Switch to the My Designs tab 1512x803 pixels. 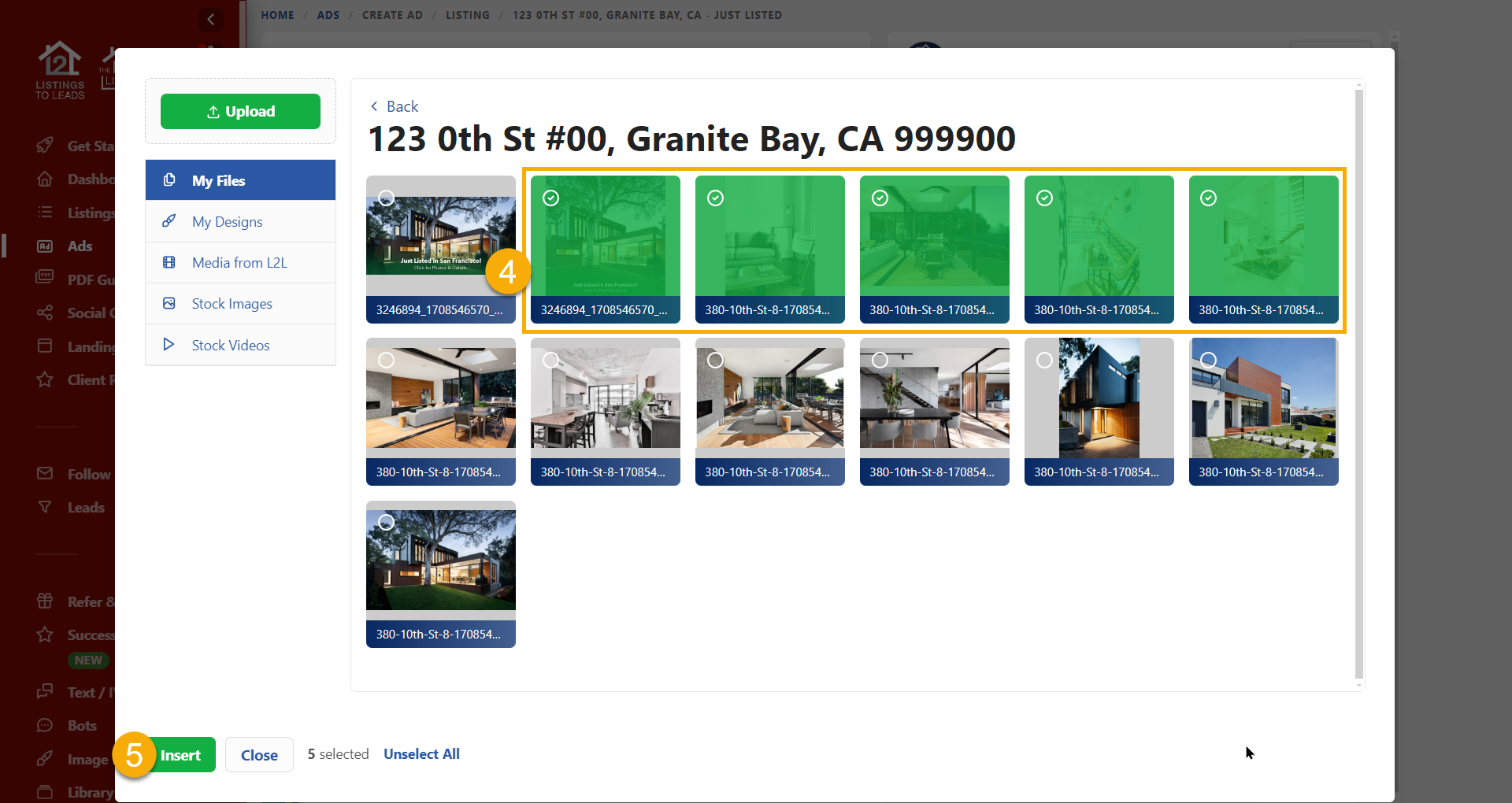coord(226,221)
